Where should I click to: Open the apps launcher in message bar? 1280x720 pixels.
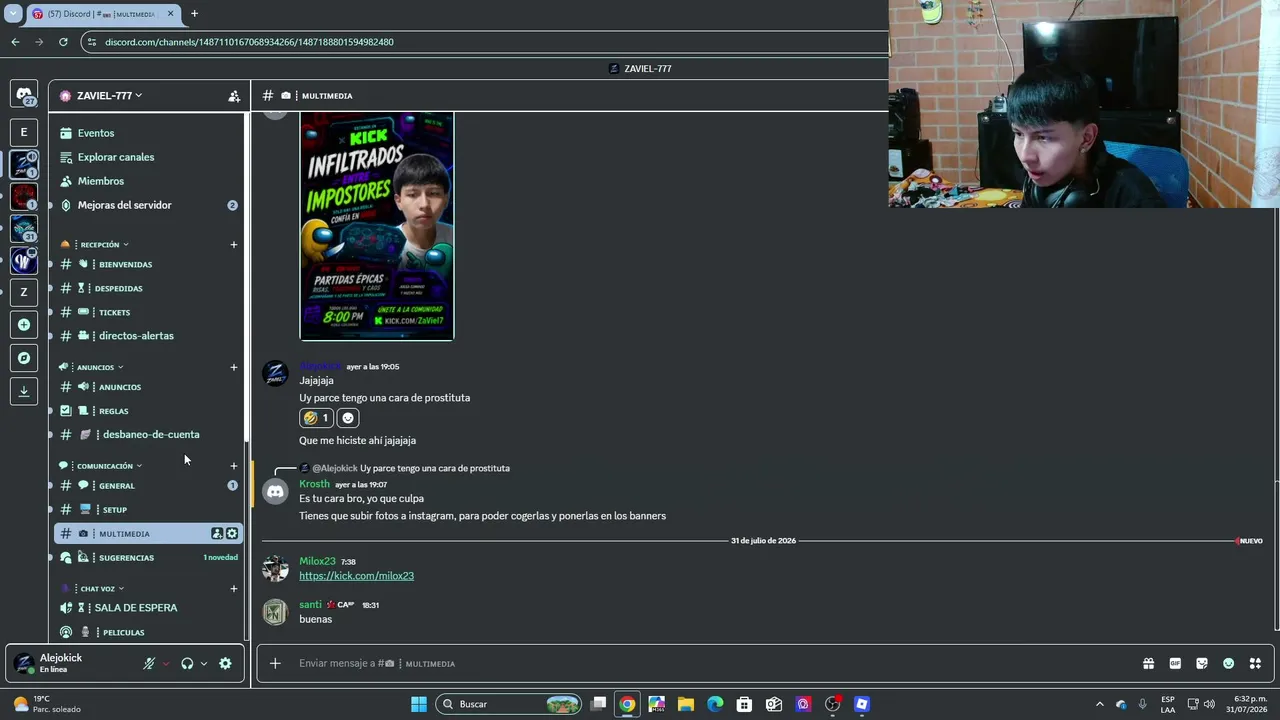pos(1255,663)
